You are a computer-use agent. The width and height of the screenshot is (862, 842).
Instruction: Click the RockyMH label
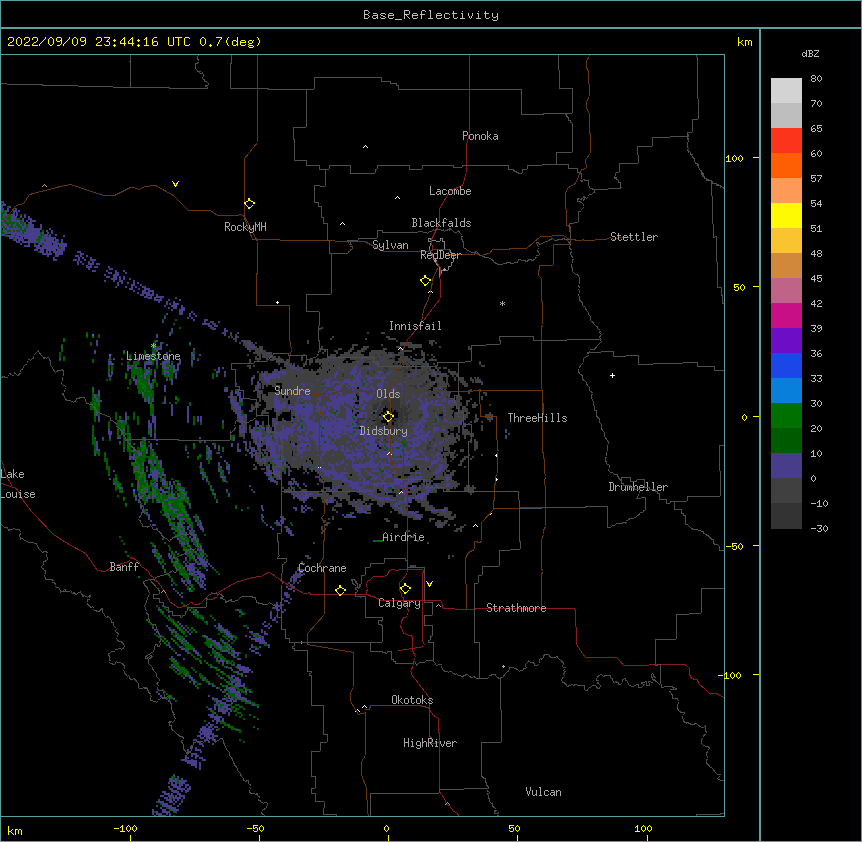coord(245,227)
